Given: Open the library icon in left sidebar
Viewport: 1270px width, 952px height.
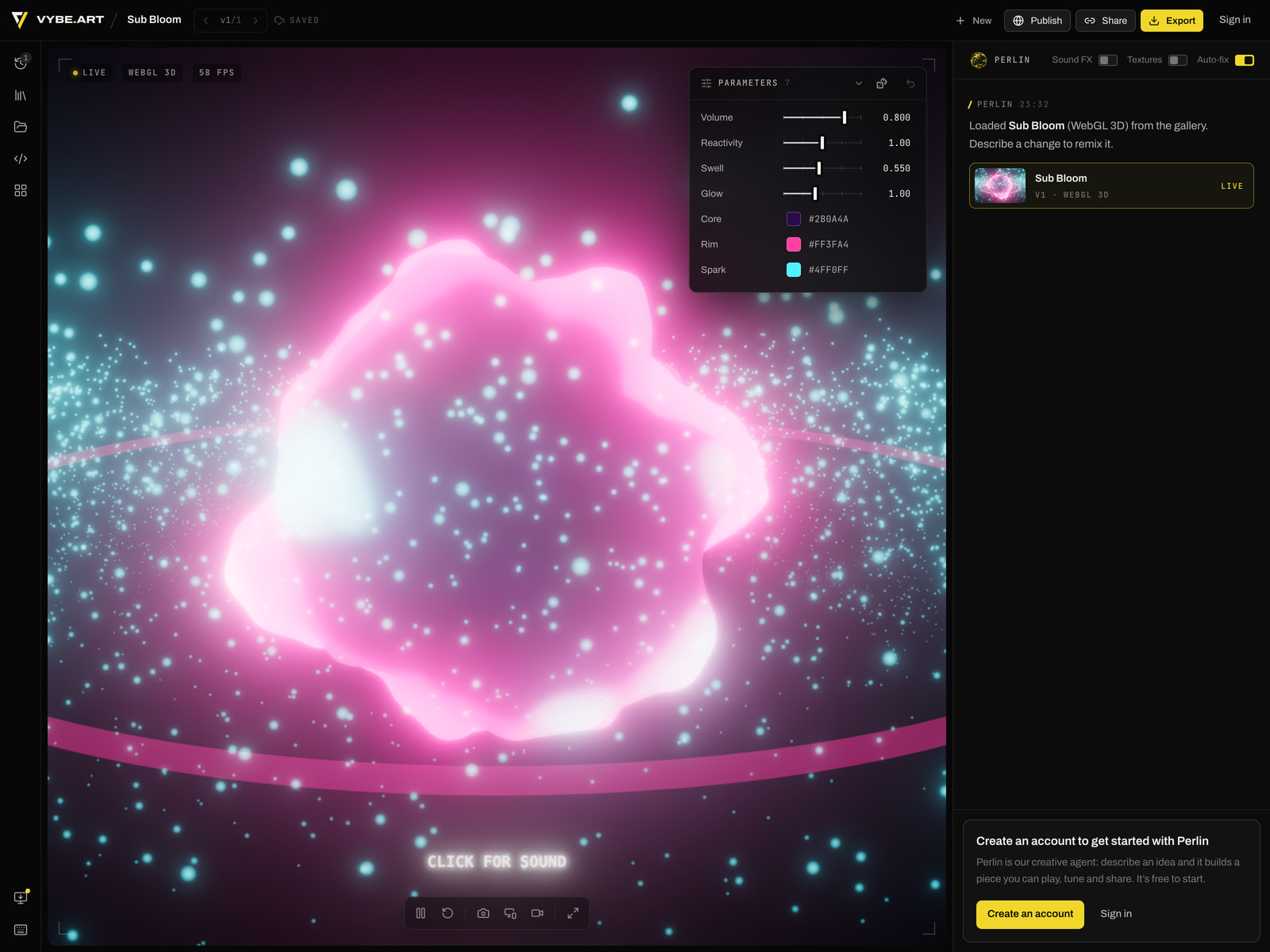Looking at the screenshot, I should tap(21, 95).
